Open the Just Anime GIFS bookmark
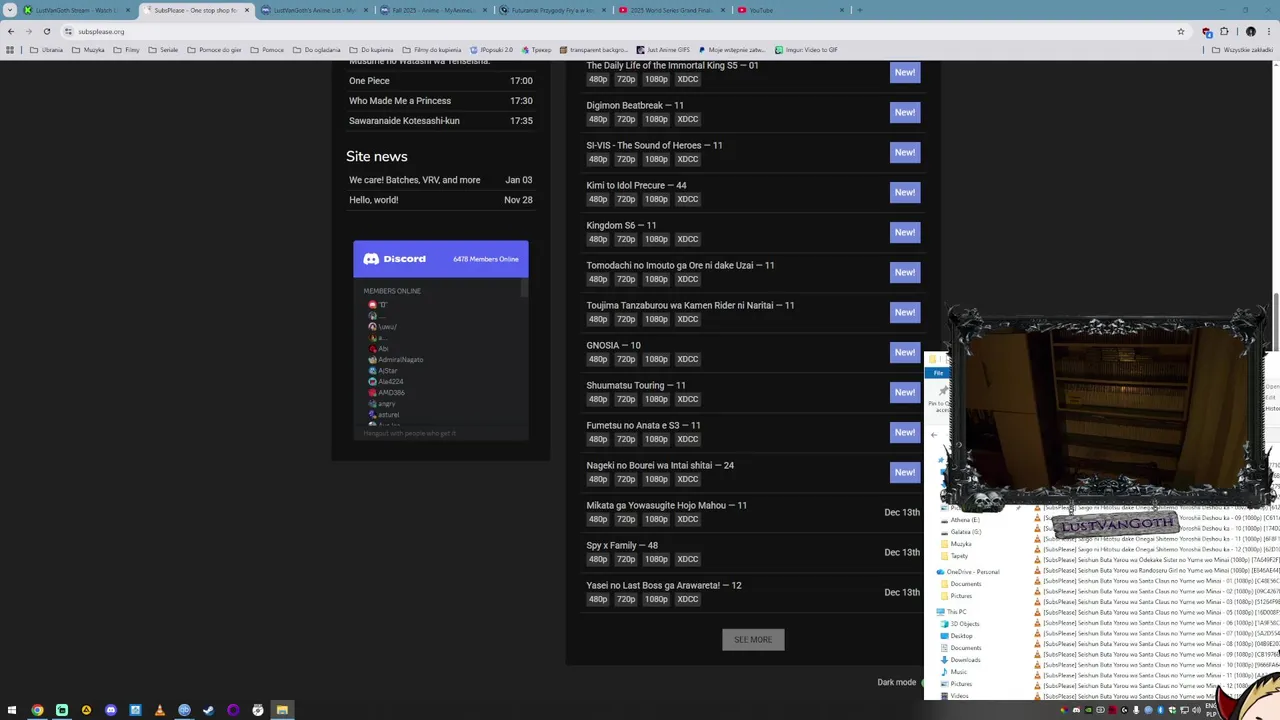This screenshot has height=720, width=1280. coord(663,50)
